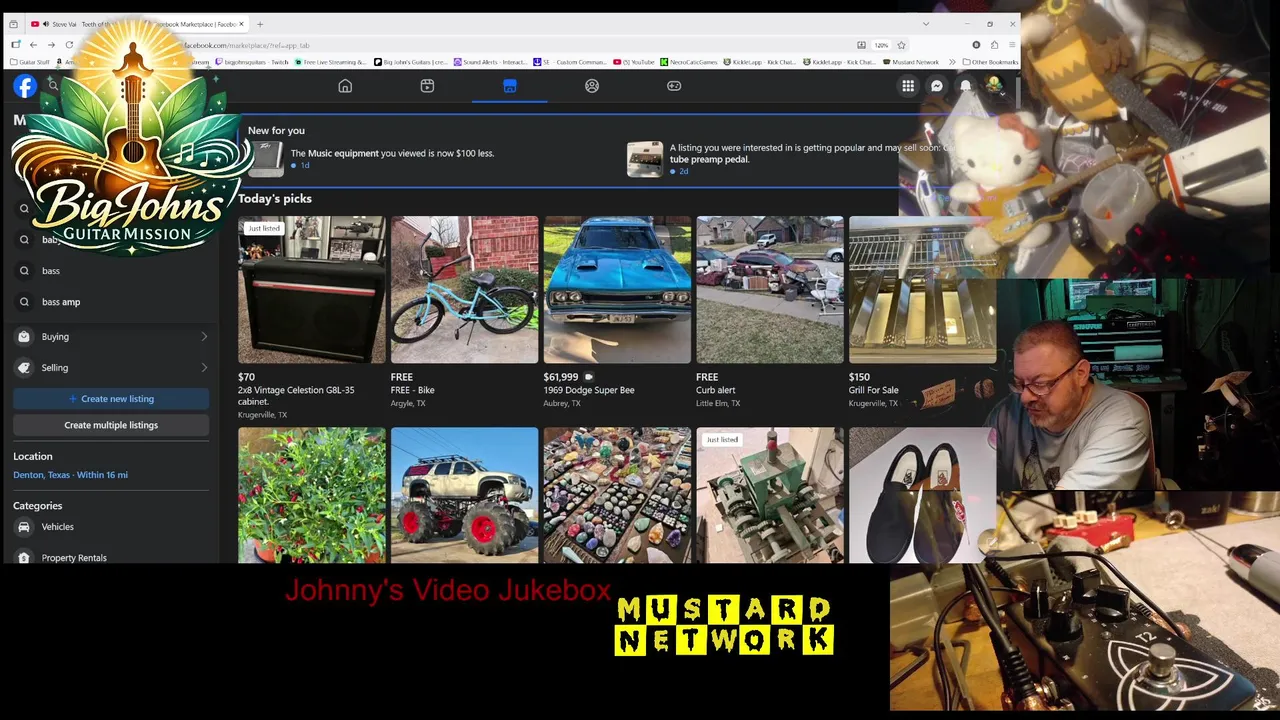Viewport: 1280px width, 720px height.
Task: Click the Buying bag icon
Action: 24,337
